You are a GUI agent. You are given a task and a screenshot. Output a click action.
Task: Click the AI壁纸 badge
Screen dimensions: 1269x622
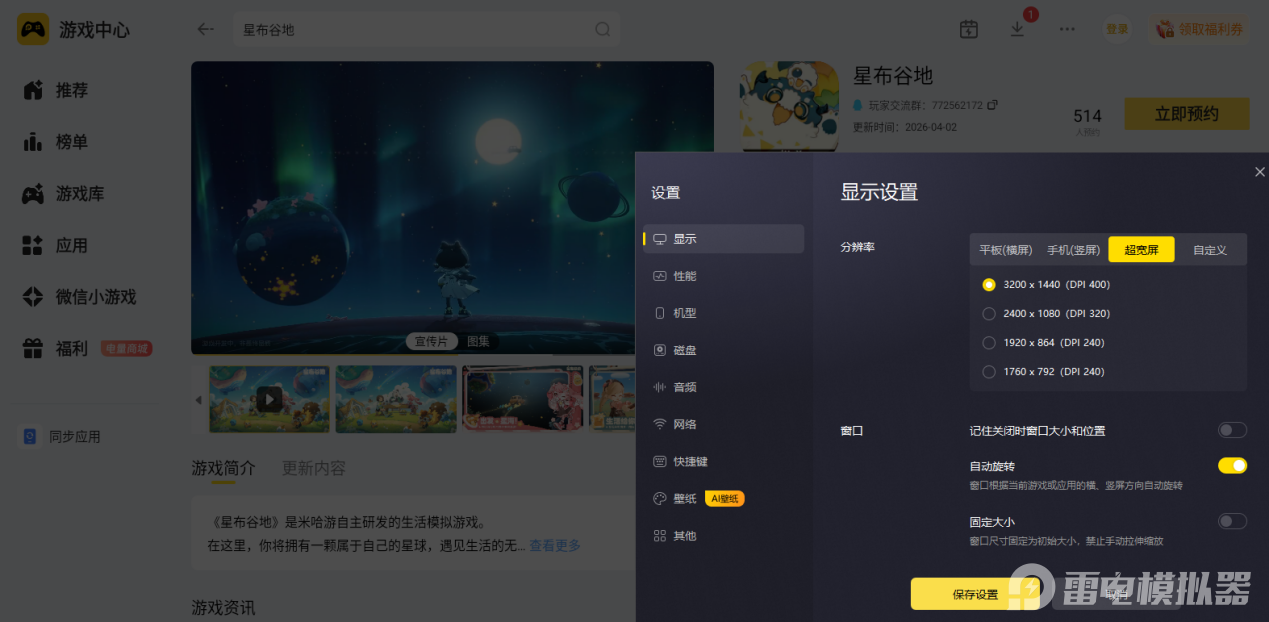tap(725, 499)
